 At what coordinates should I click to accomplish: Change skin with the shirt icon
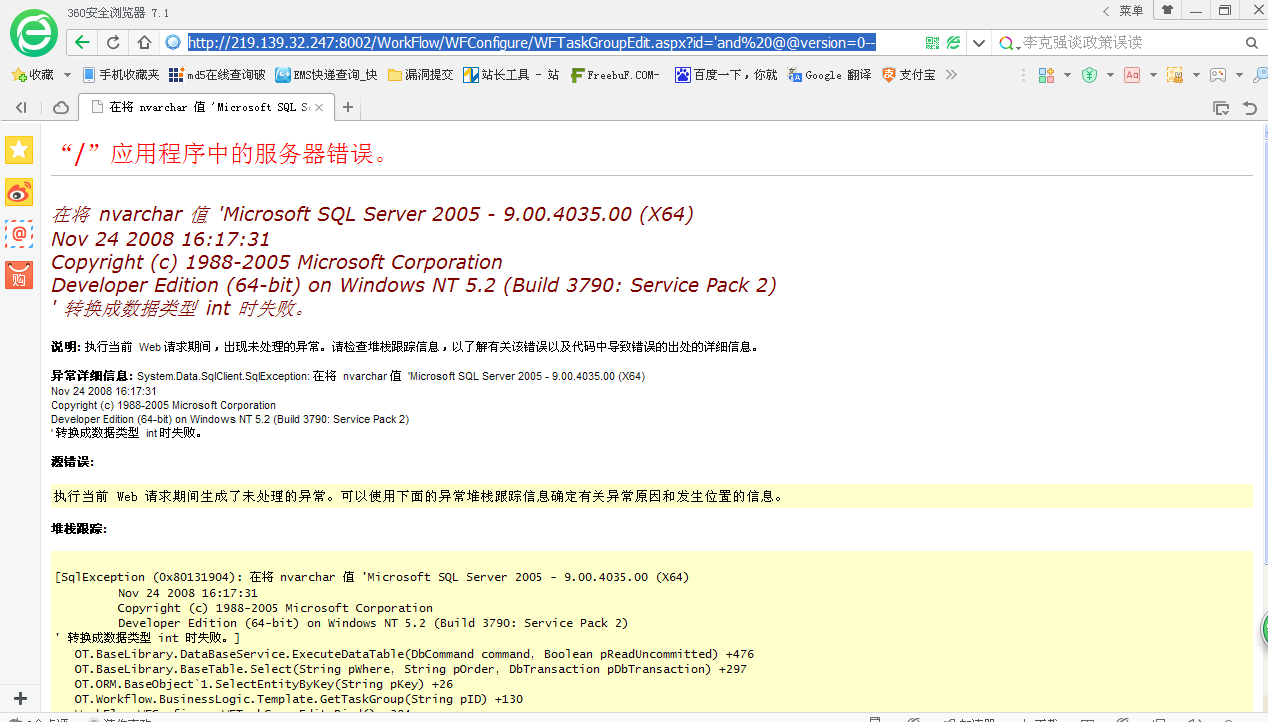[1167, 10]
